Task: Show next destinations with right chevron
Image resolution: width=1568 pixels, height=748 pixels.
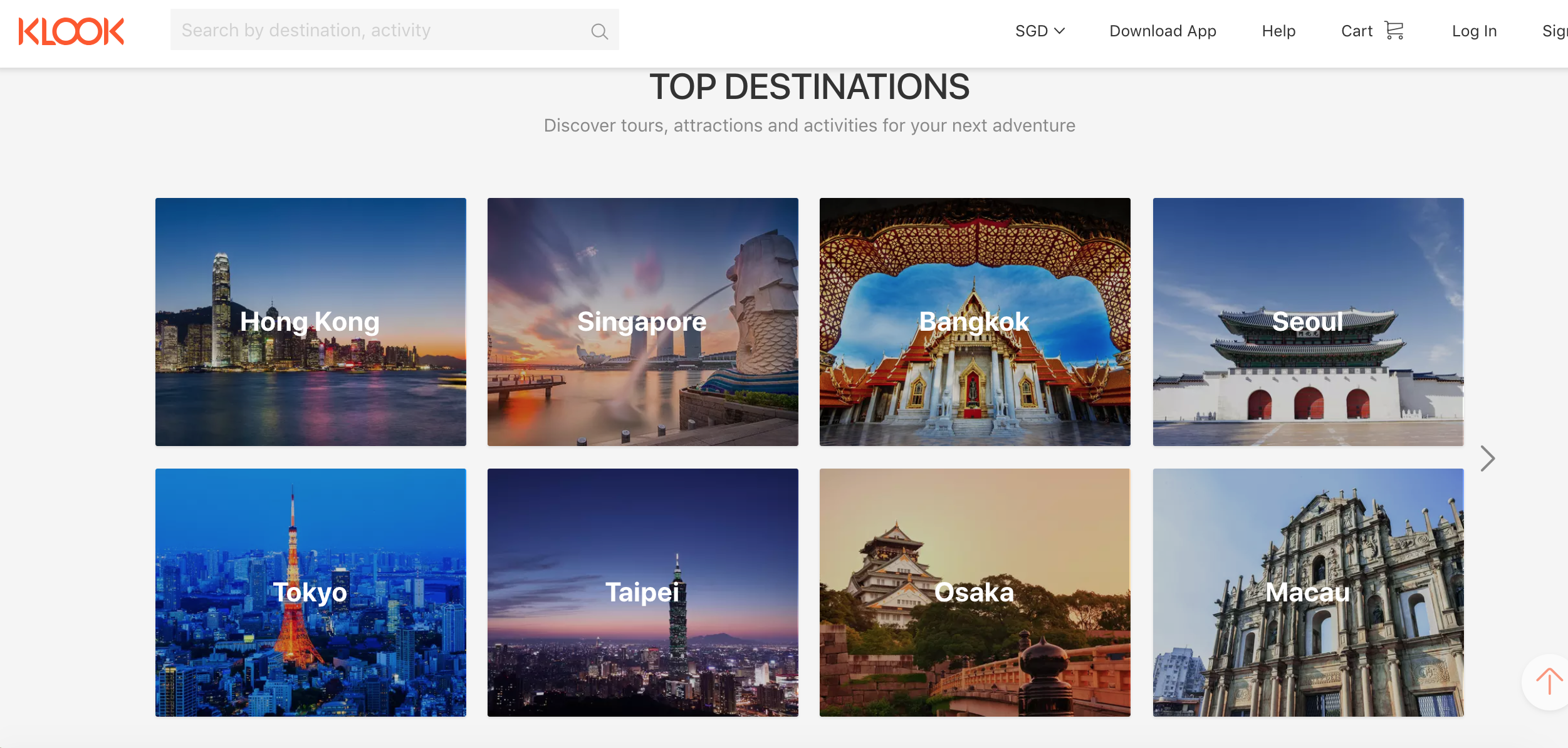Action: pyautogui.click(x=1487, y=459)
